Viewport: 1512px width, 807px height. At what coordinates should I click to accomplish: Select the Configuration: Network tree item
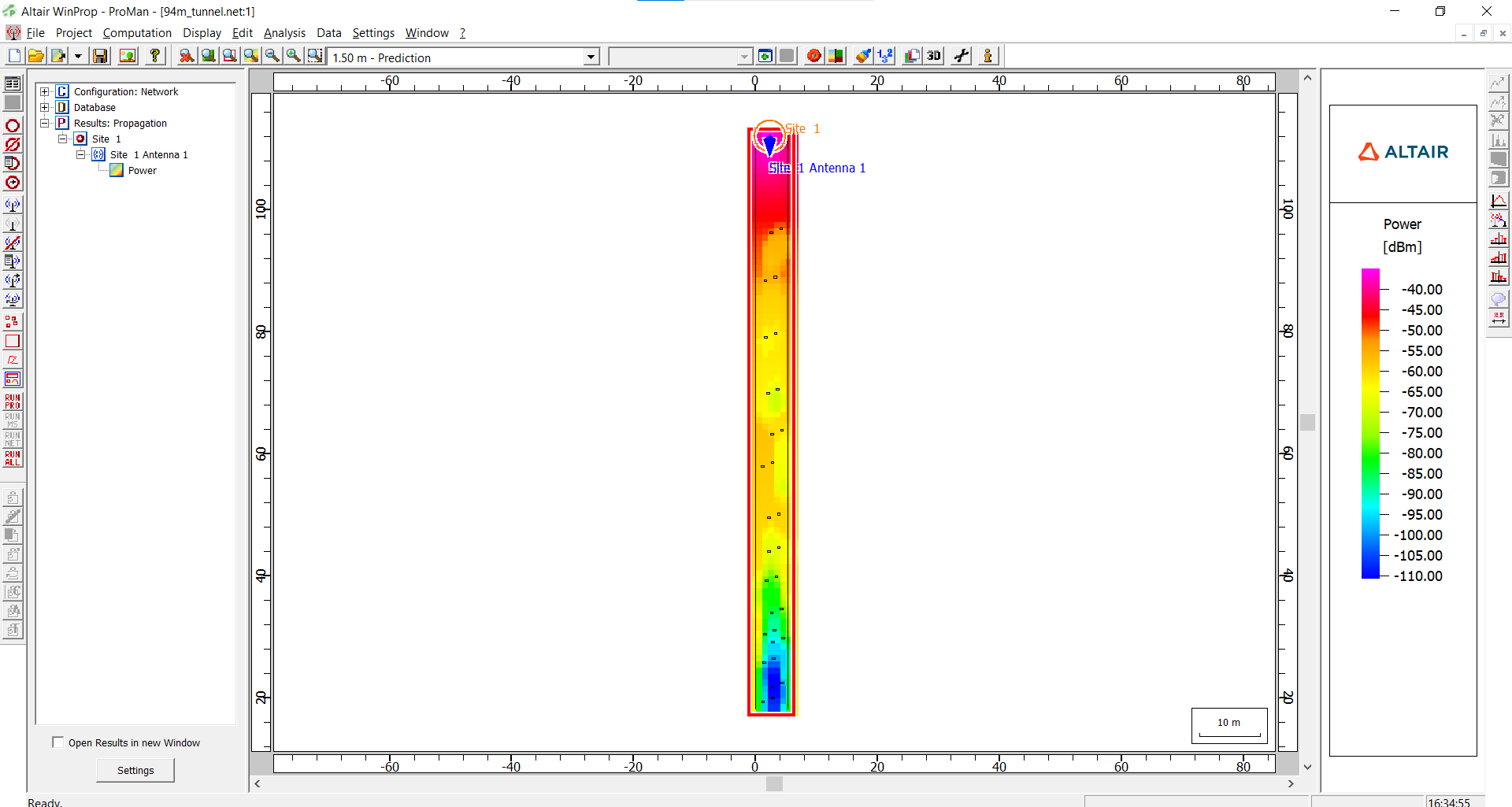pos(126,92)
